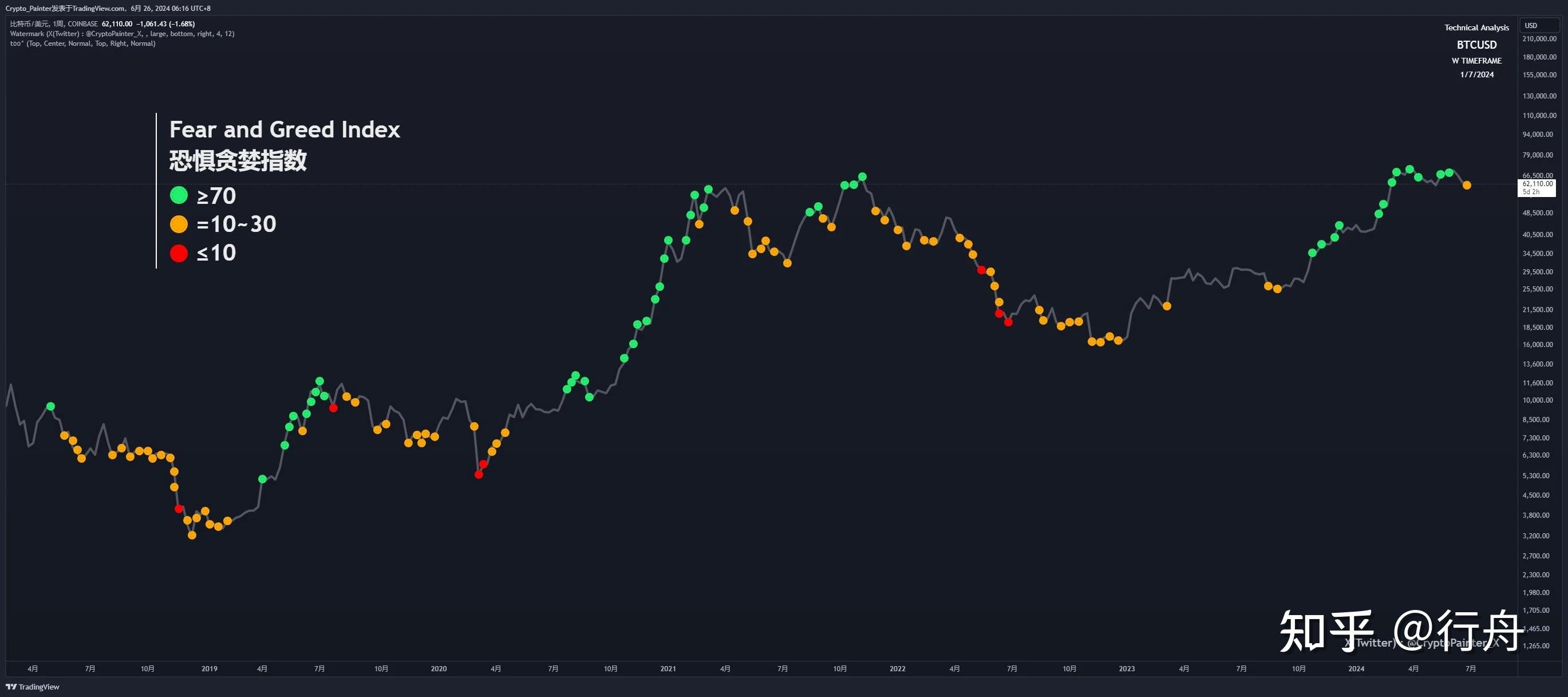Click the topmost green dot near November 2021
Screen dimensions: 1568x697
point(862,177)
